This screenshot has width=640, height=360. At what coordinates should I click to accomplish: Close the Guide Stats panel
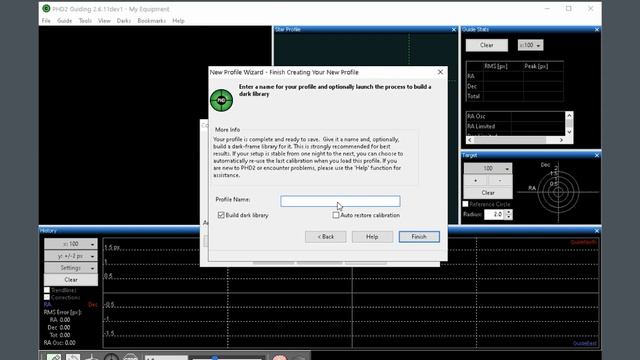pyautogui.click(x=597, y=30)
